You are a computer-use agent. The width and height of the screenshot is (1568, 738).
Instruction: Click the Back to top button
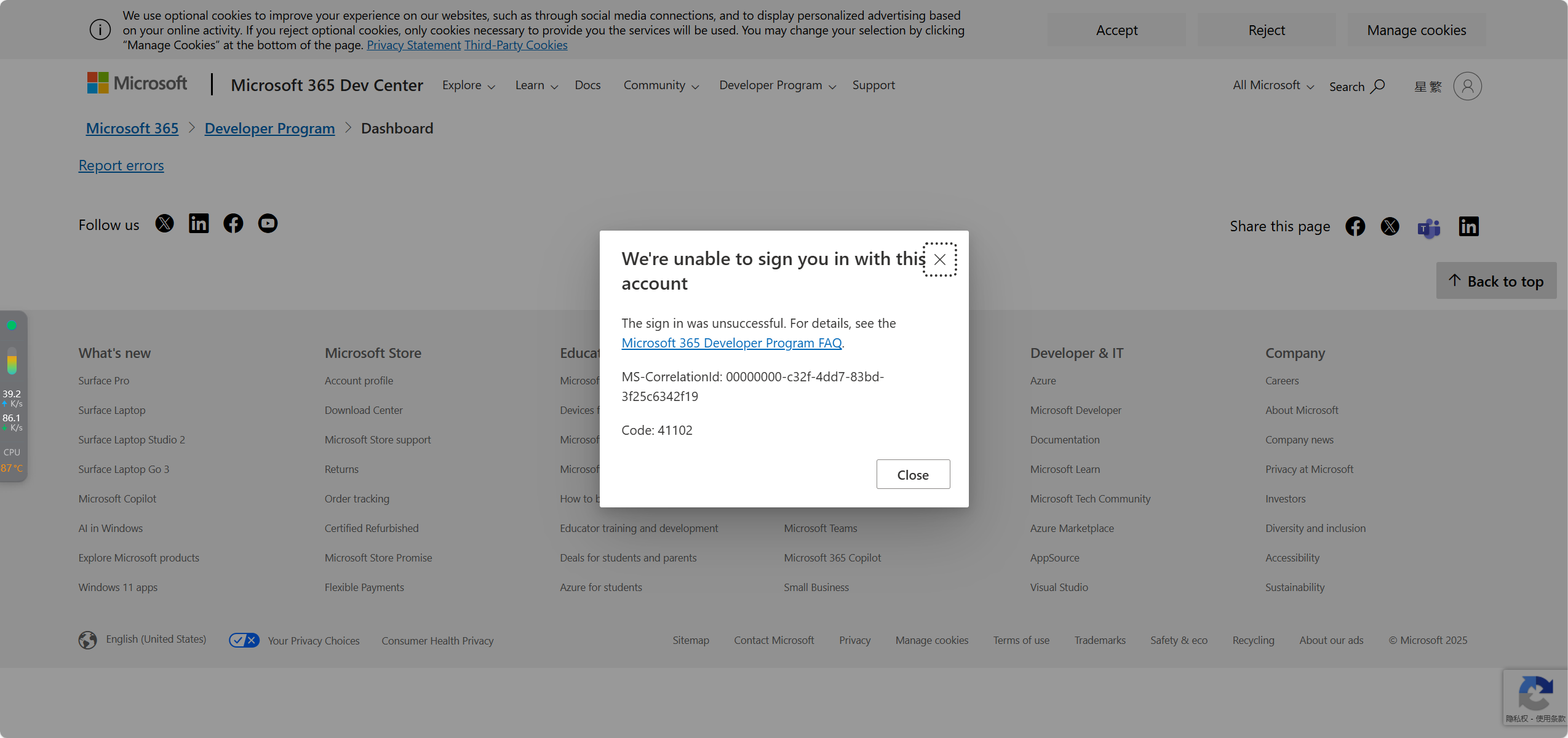tap(1496, 280)
